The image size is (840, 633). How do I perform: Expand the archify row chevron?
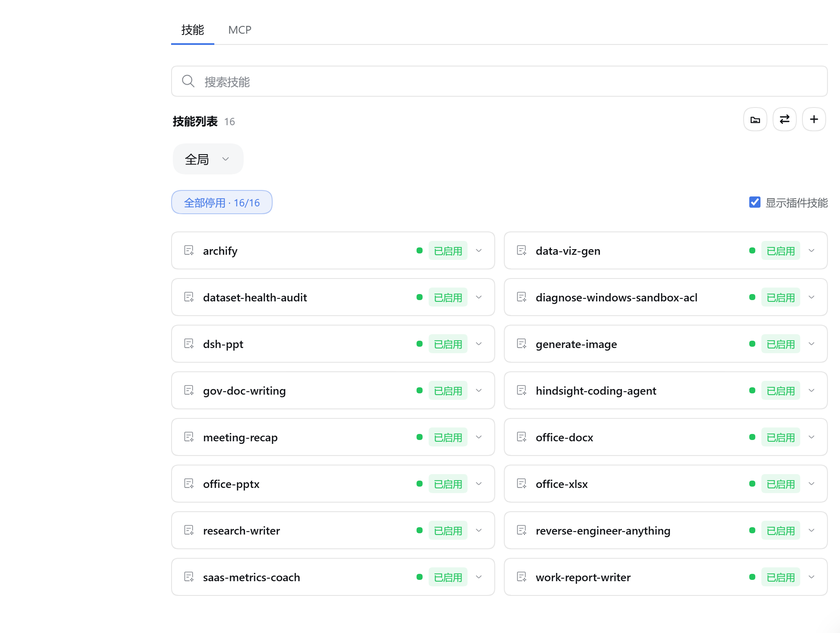[x=479, y=251]
